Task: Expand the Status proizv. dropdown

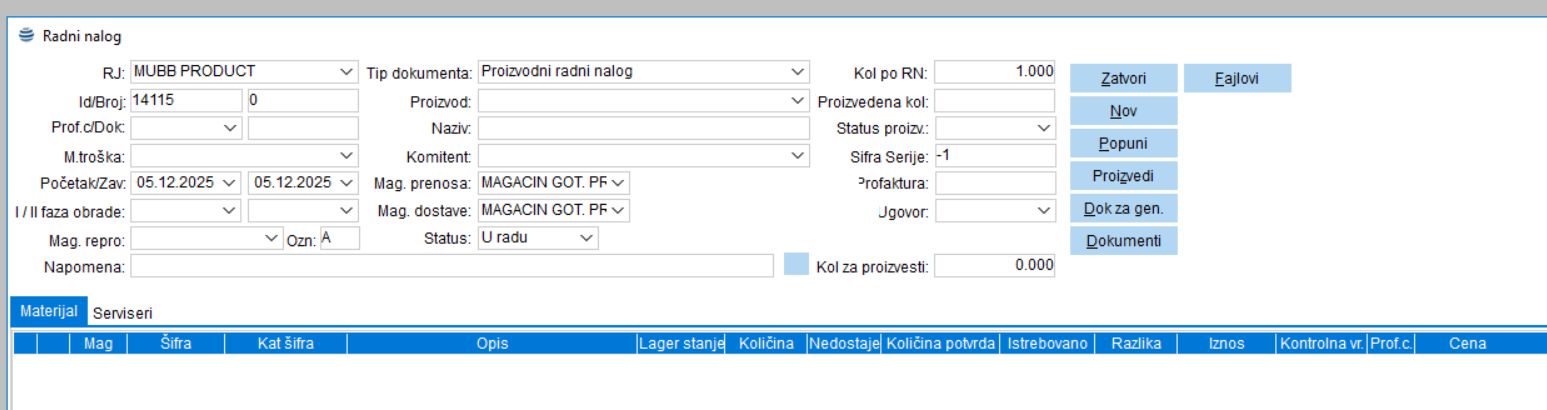Action: (1044, 128)
